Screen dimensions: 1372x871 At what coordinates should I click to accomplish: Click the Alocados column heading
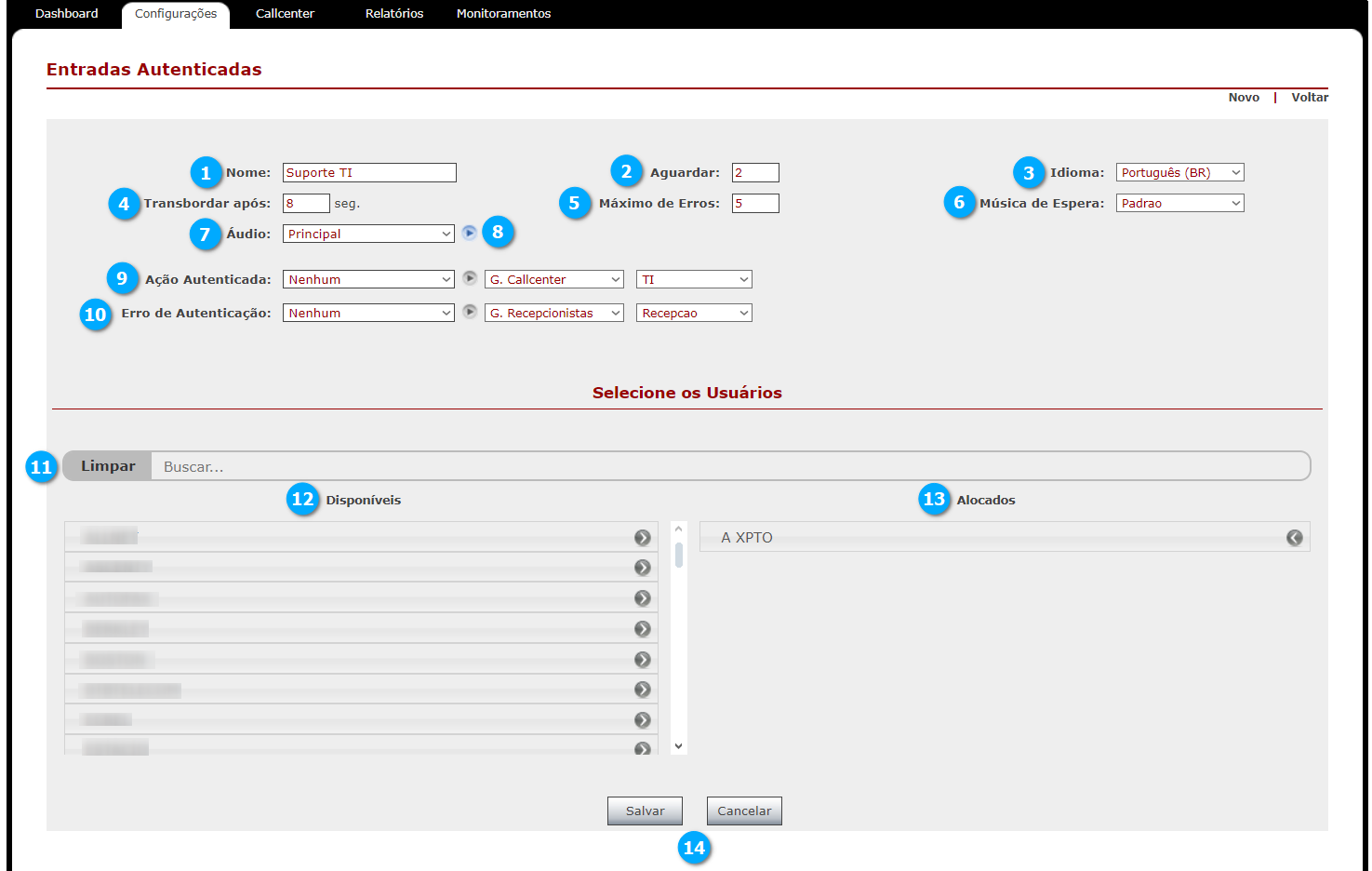click(x=986, y=500)
